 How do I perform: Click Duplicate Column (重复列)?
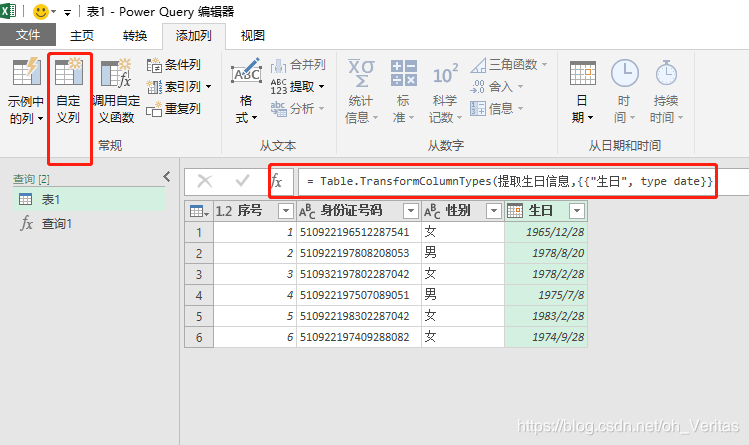pyautogui.click(x=173, y=109)
